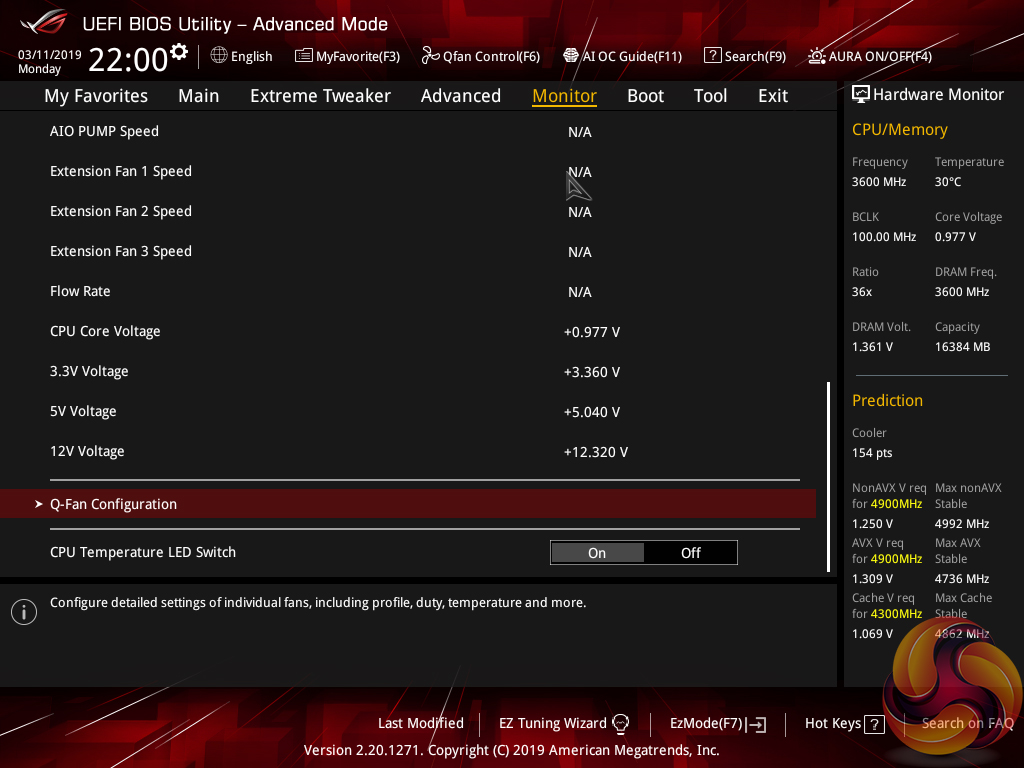
Task: Click the +5.040 V value
Action: 592,412
